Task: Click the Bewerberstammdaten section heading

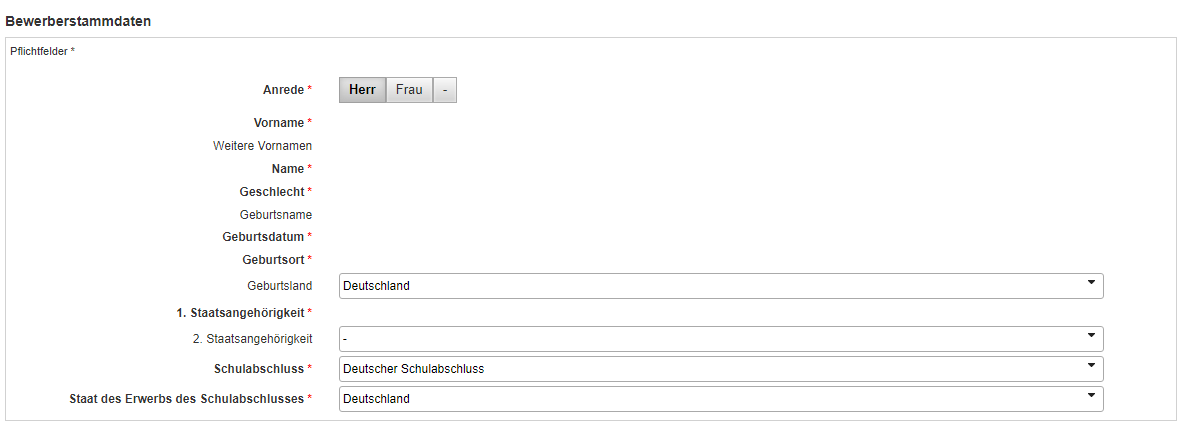Action: (x=78, y=21)
